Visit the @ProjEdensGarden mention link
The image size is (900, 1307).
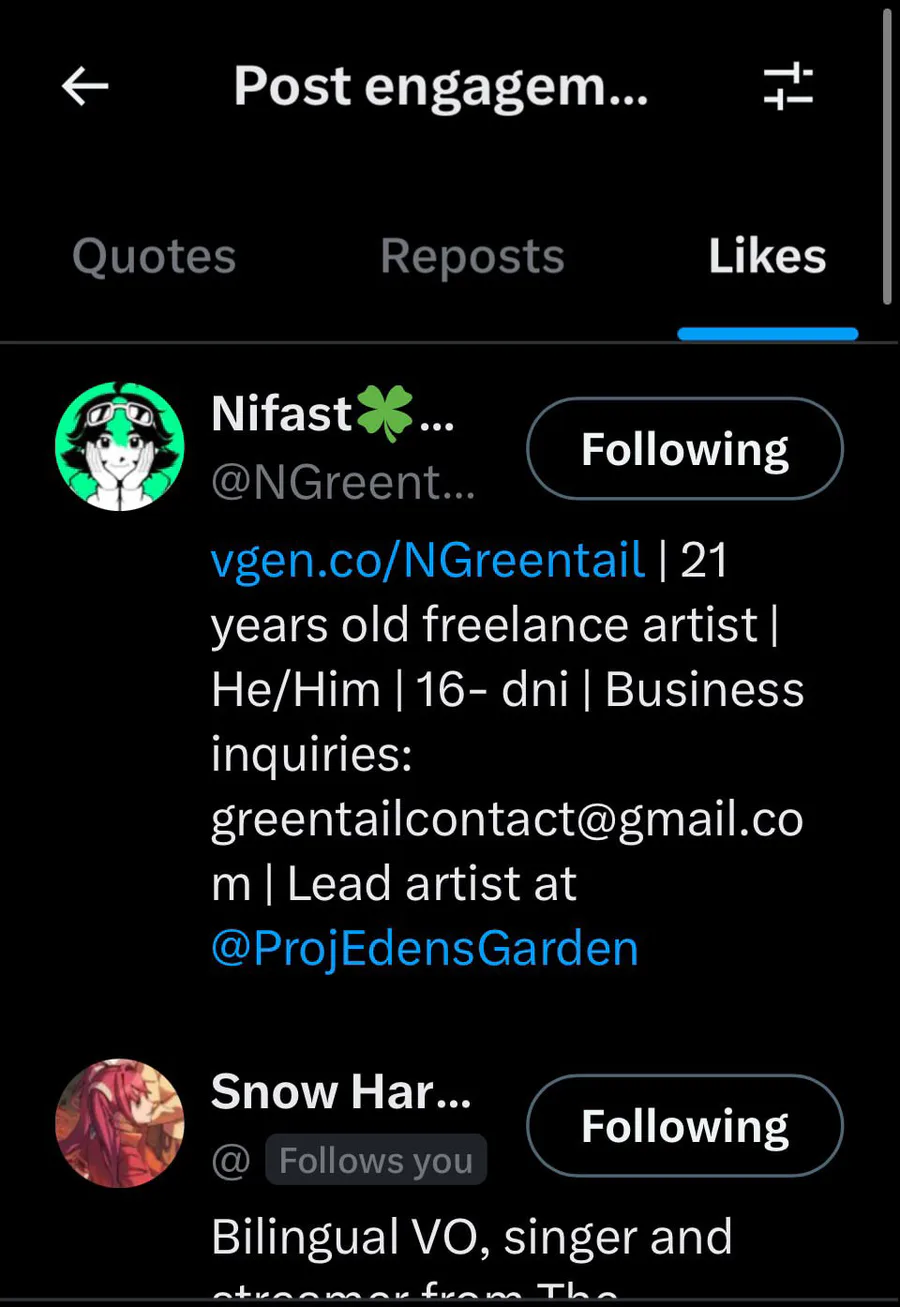coord(424,948)
